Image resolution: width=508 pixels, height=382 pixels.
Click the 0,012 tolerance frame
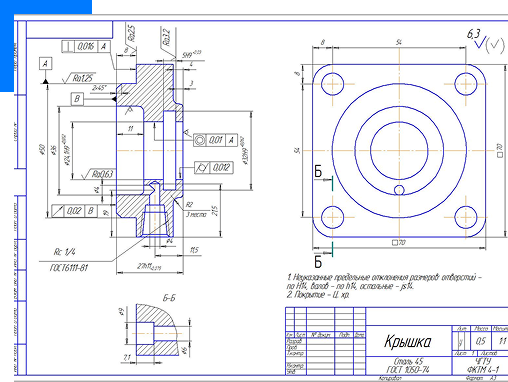[214, 168]
